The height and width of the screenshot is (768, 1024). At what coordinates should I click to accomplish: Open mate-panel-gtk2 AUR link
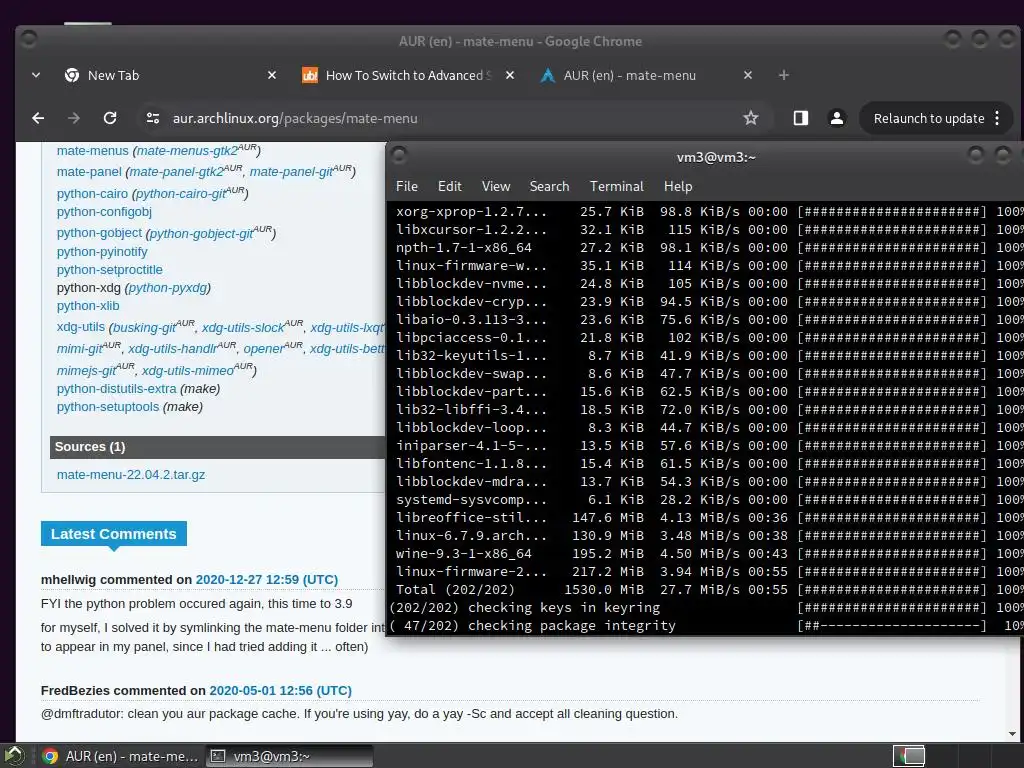[x=177, y=172]
